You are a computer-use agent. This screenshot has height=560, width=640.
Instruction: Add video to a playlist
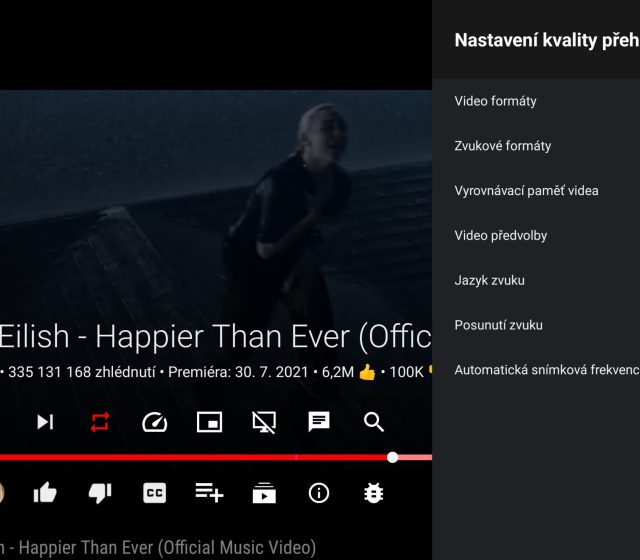point(209,492)
